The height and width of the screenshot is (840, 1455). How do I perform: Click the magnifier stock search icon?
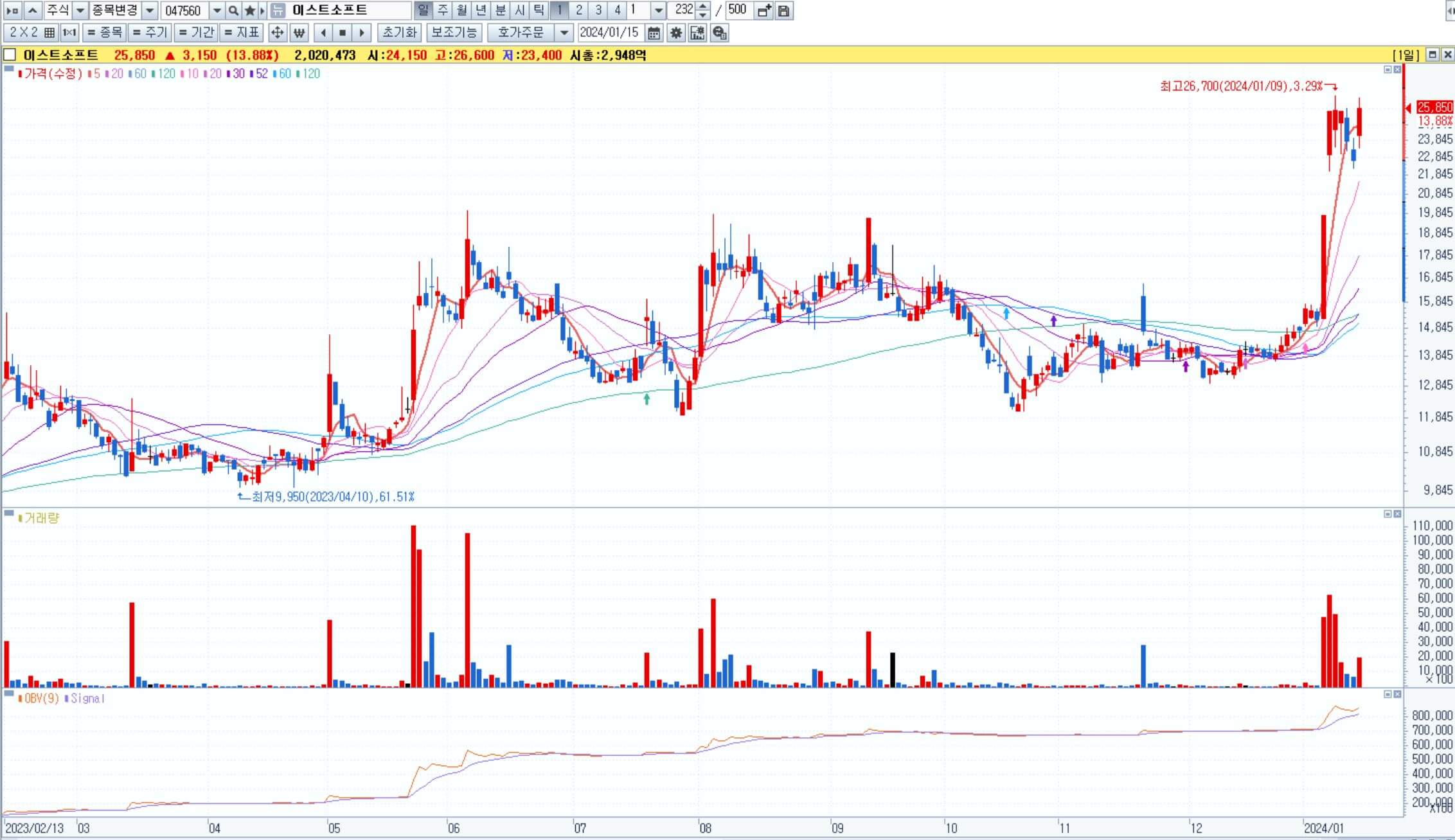tap(233, 10)
